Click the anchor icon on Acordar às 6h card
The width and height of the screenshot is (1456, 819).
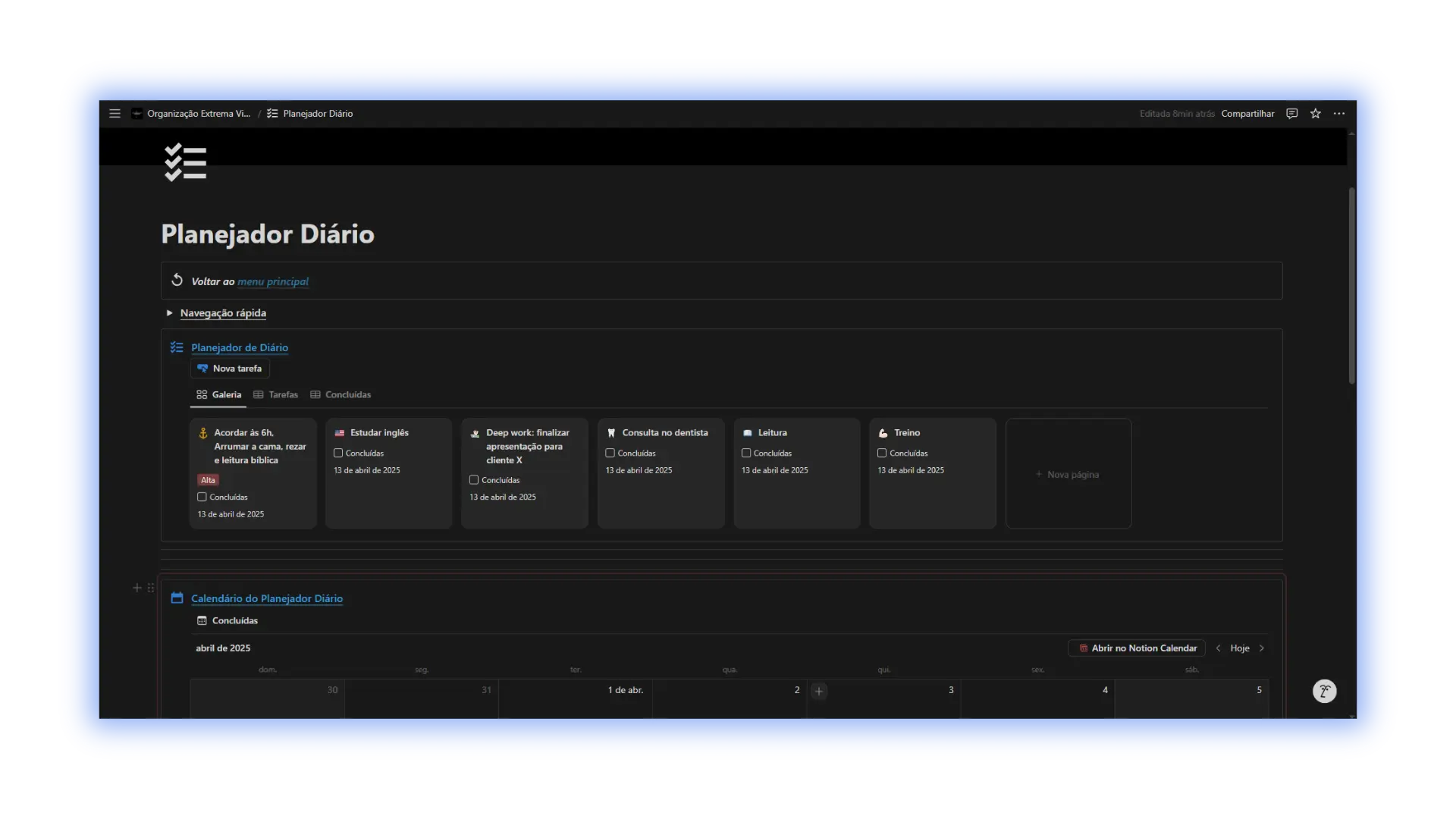203,433
